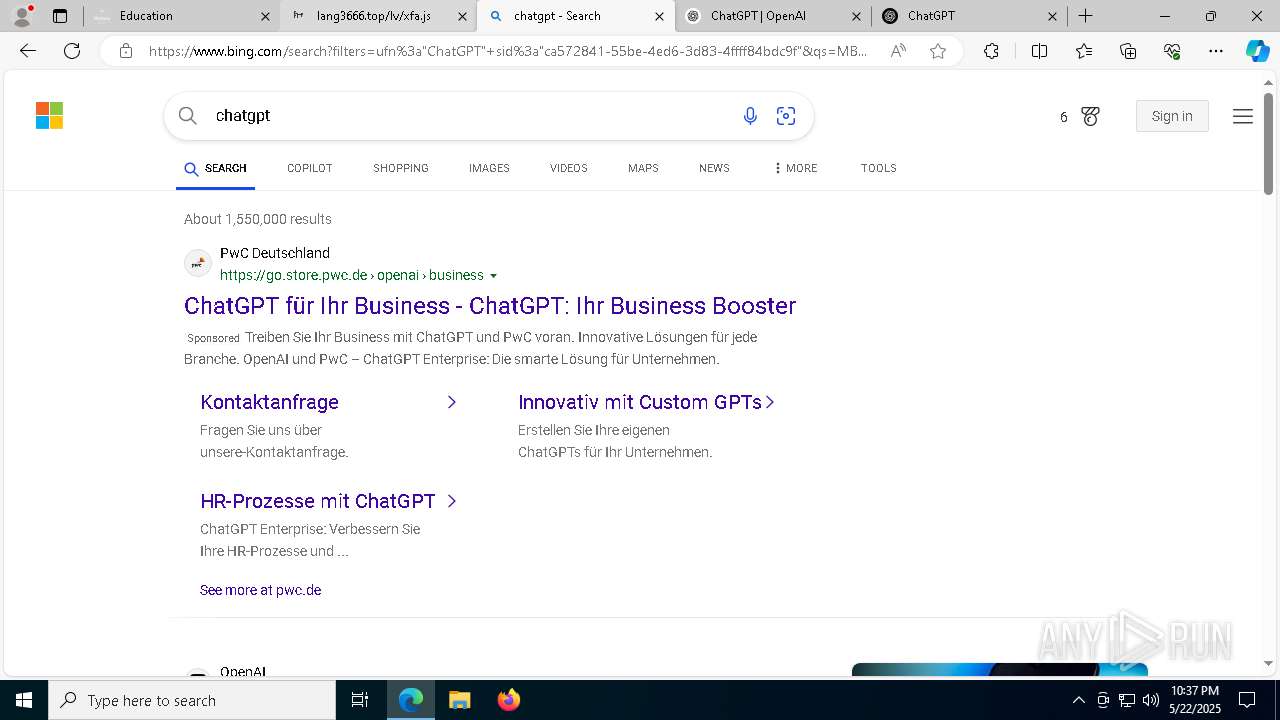1280x720 pixels.
Task: Open Bing hamburger settings menu
Action: pyautogui.click(x=1243, y=116)
